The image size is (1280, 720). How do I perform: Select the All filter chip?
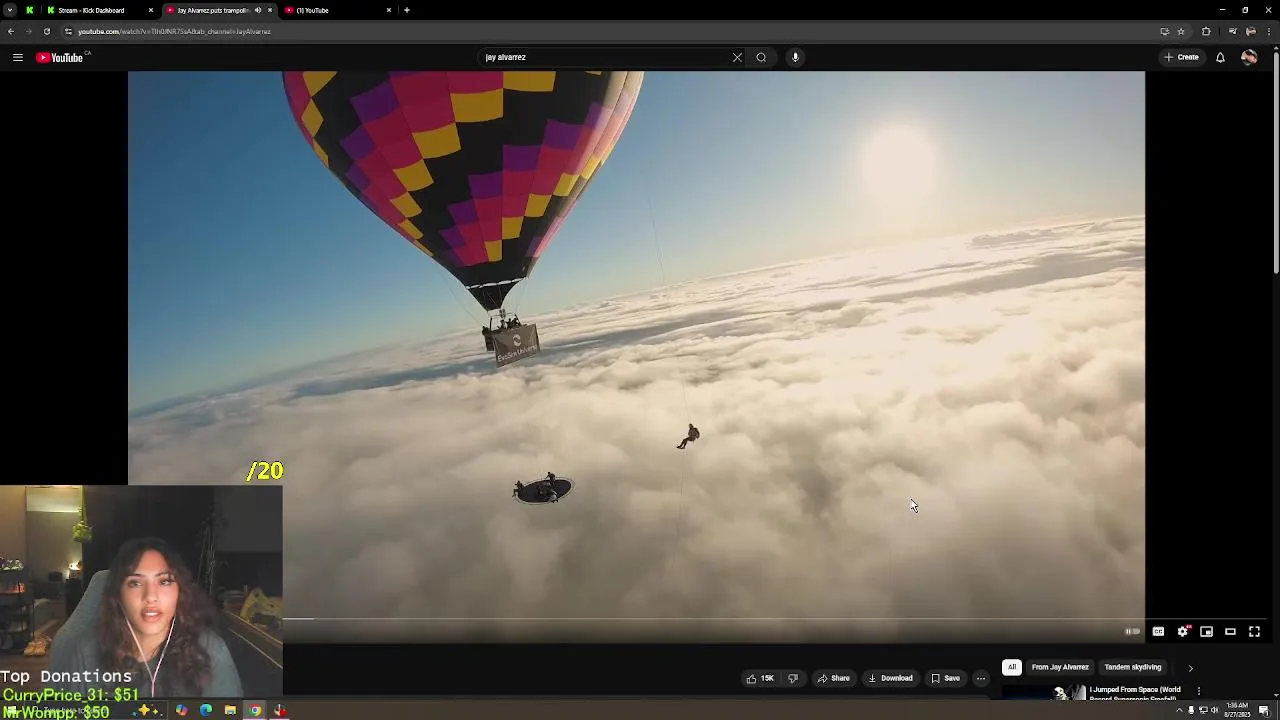coord(1012,667)
